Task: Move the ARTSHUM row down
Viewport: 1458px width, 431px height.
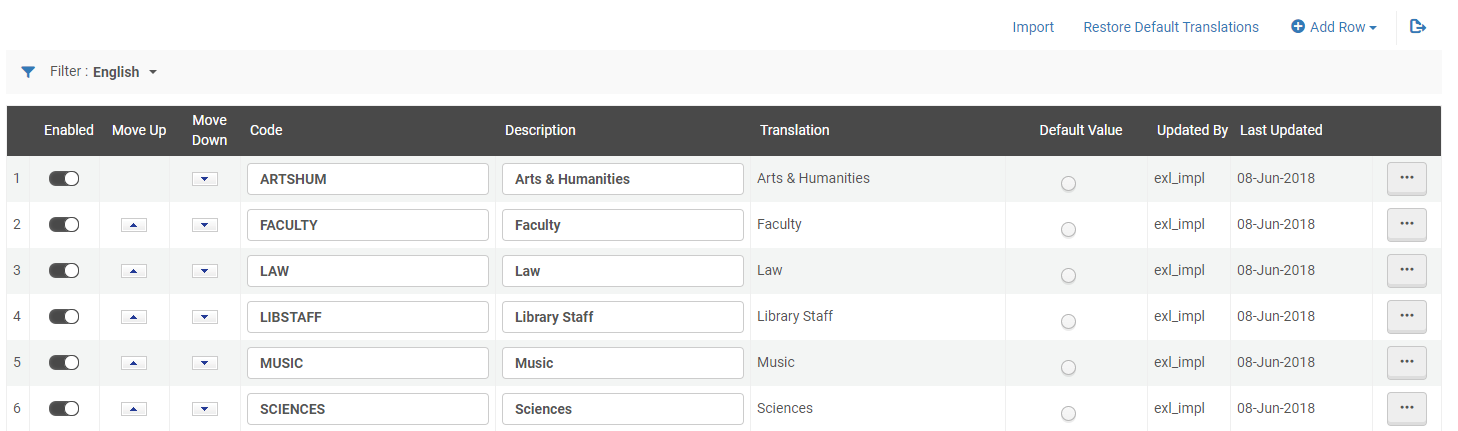Action: (205, 179)
